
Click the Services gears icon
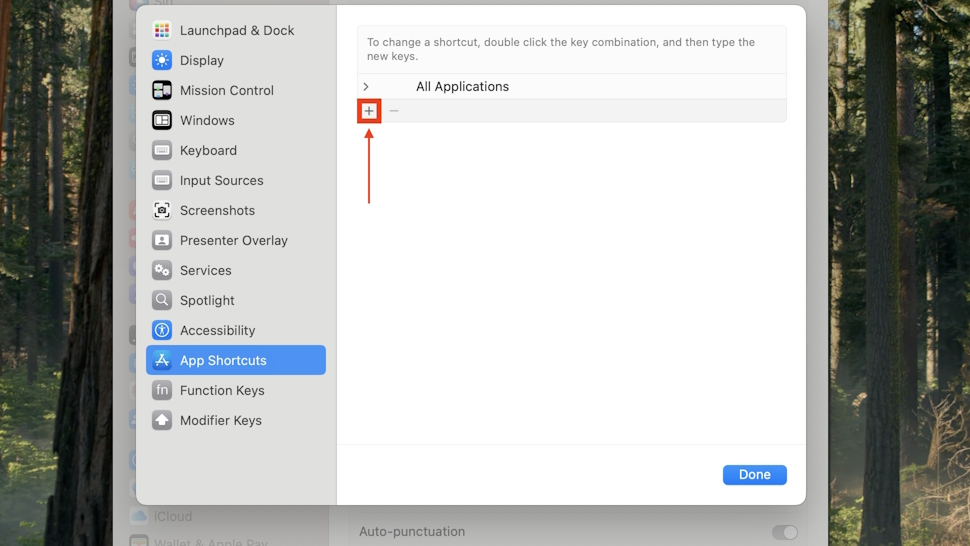click(x=162, y=270)
